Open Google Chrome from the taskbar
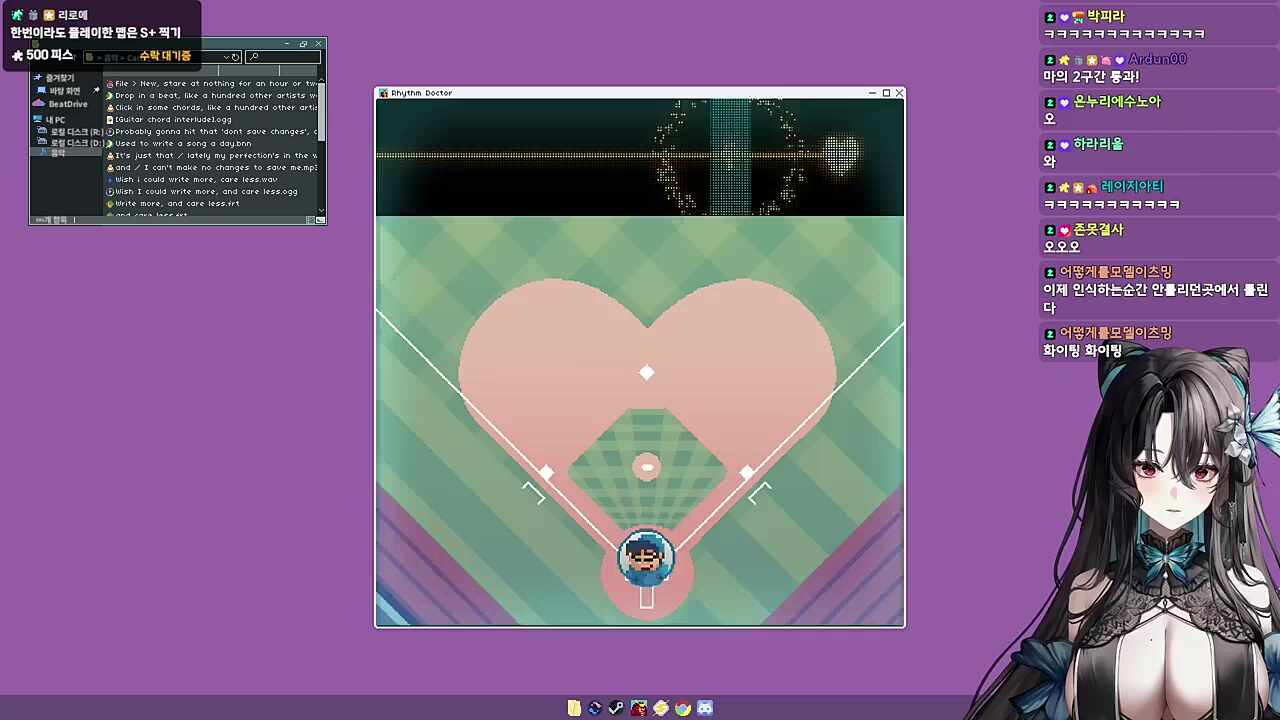The image size is (1280, 720). (683, 708)
